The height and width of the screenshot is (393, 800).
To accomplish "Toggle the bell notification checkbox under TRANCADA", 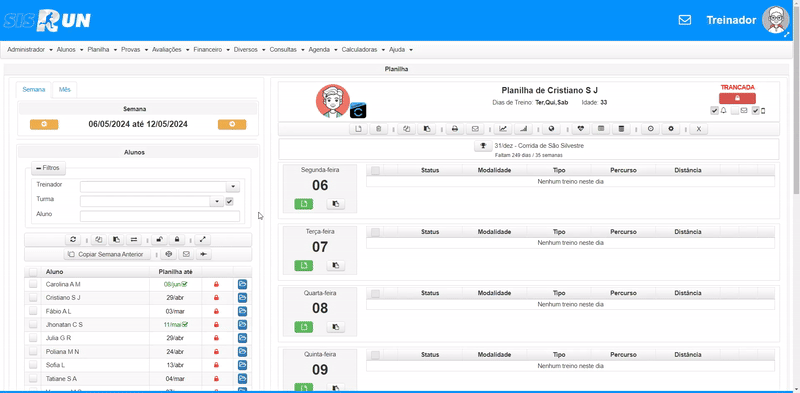I will 714,111.
